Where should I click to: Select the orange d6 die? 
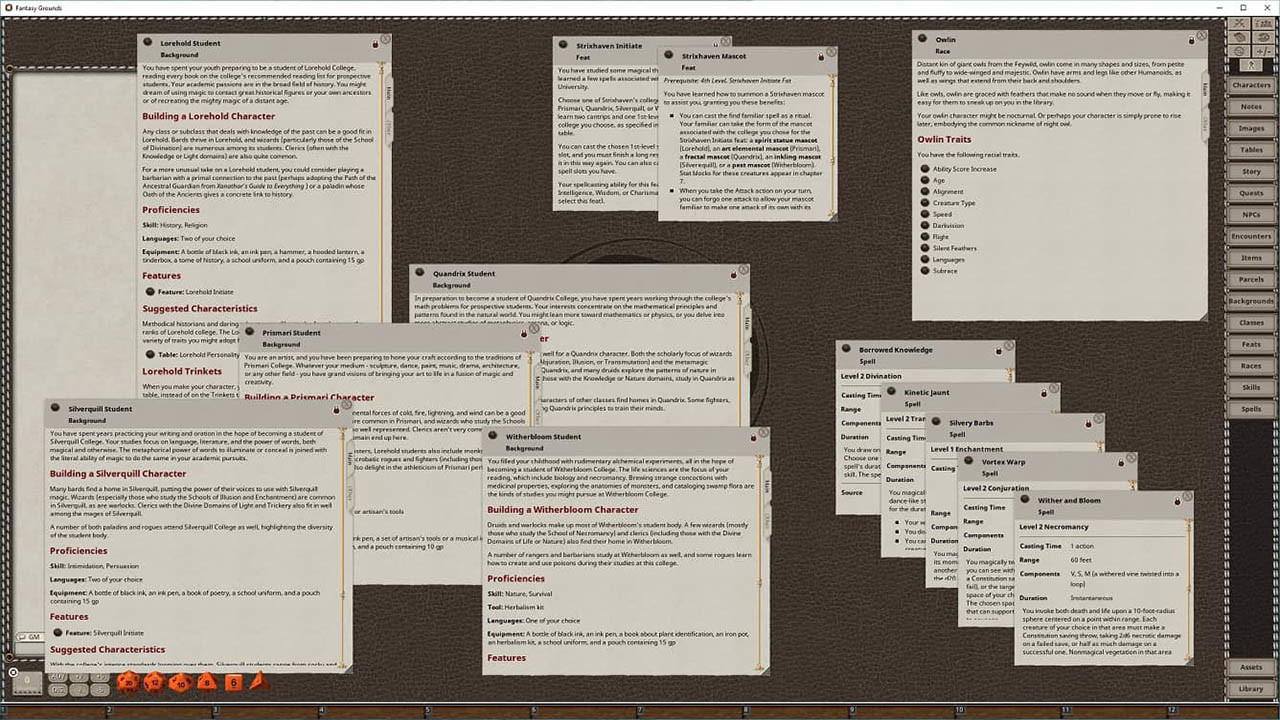click(232, 682)
